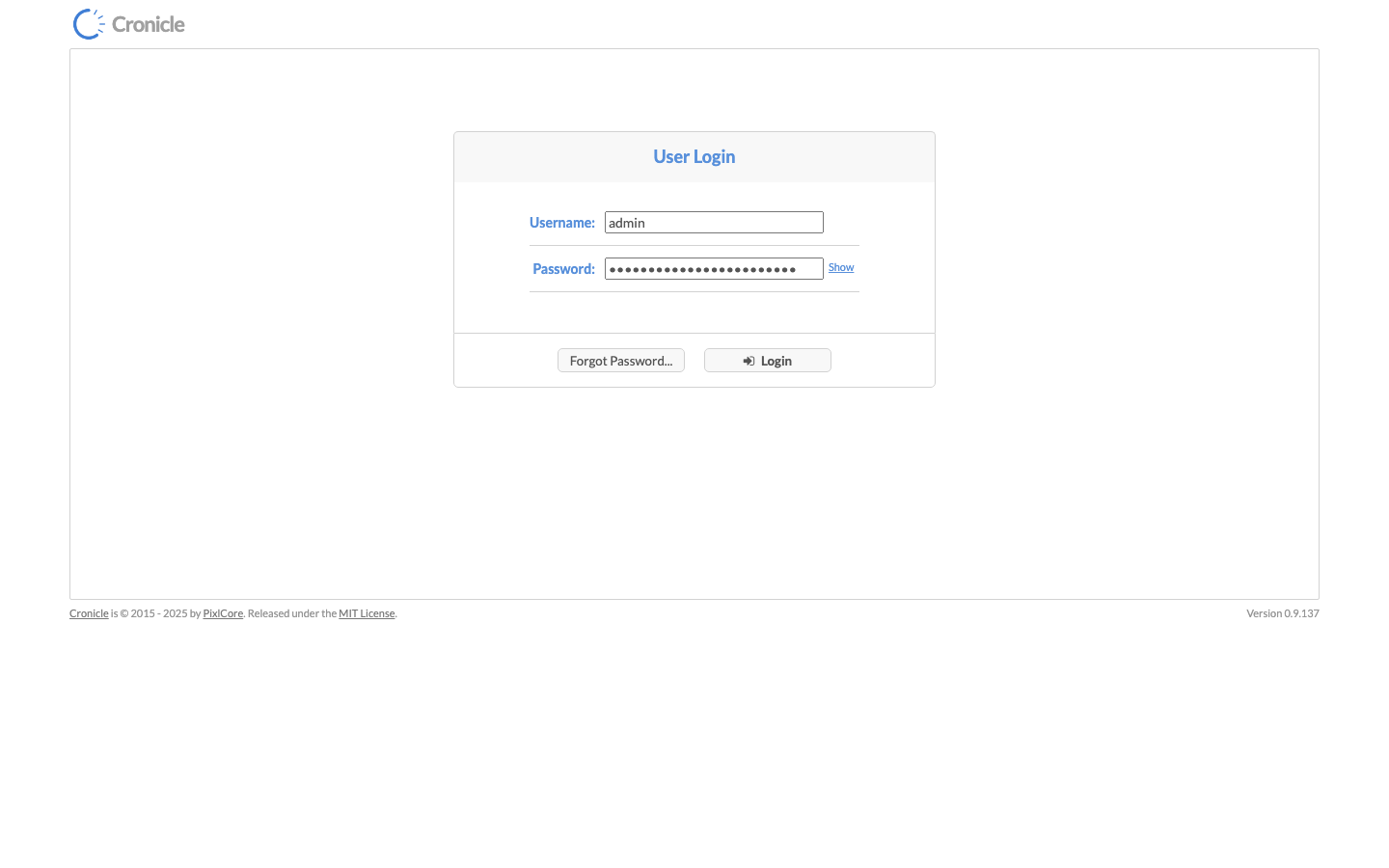Show the password characters

(841, 268)
